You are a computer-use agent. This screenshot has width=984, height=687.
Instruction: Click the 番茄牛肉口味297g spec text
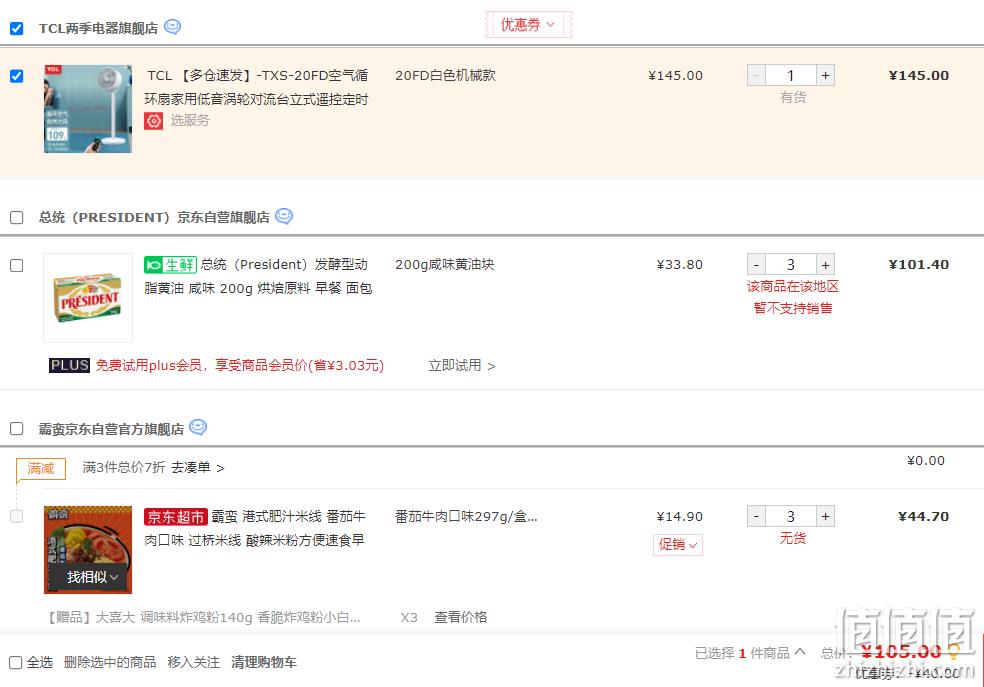466,516
